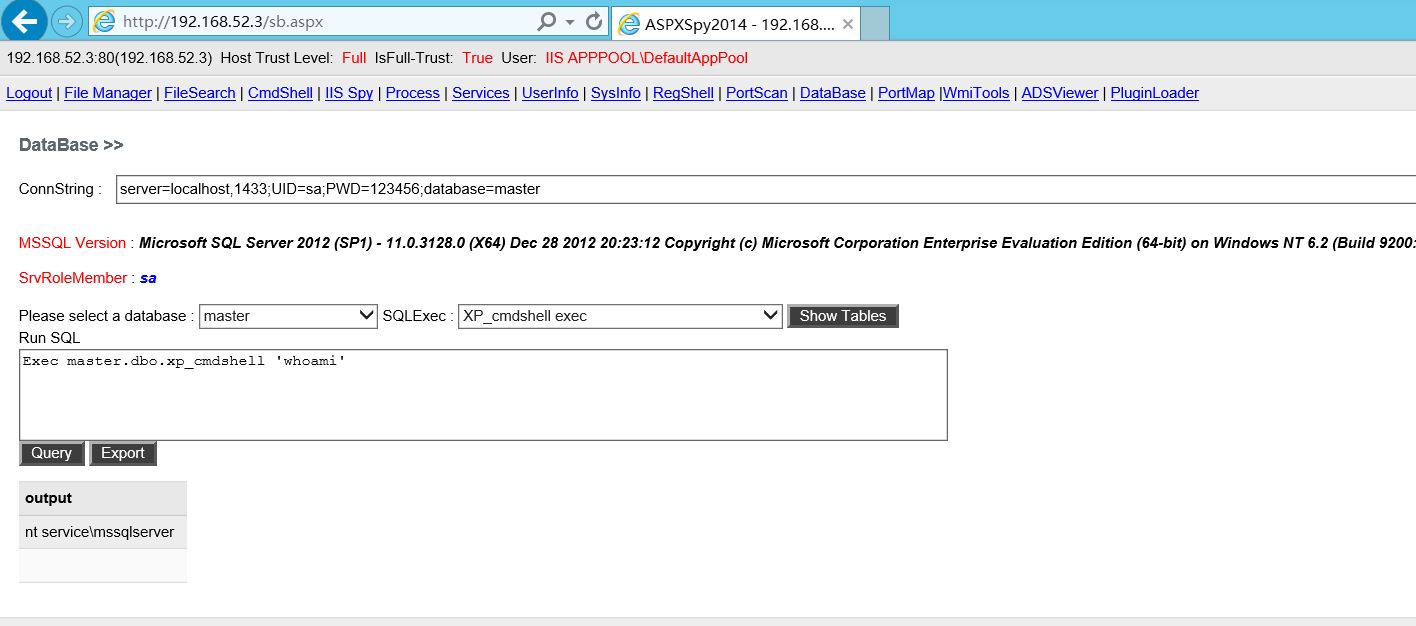This screenshot has width=1416, height=626.
Task: Open a new blank tab
Action: click(875, 24)
